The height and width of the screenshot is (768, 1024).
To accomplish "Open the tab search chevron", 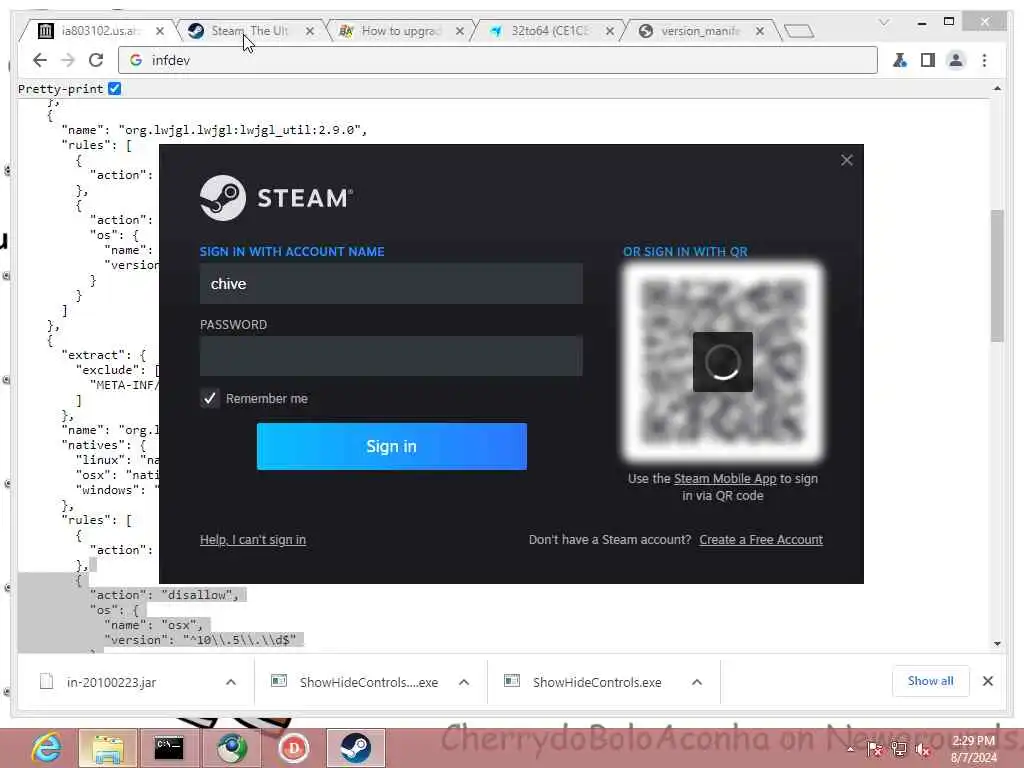I will 884,22.
